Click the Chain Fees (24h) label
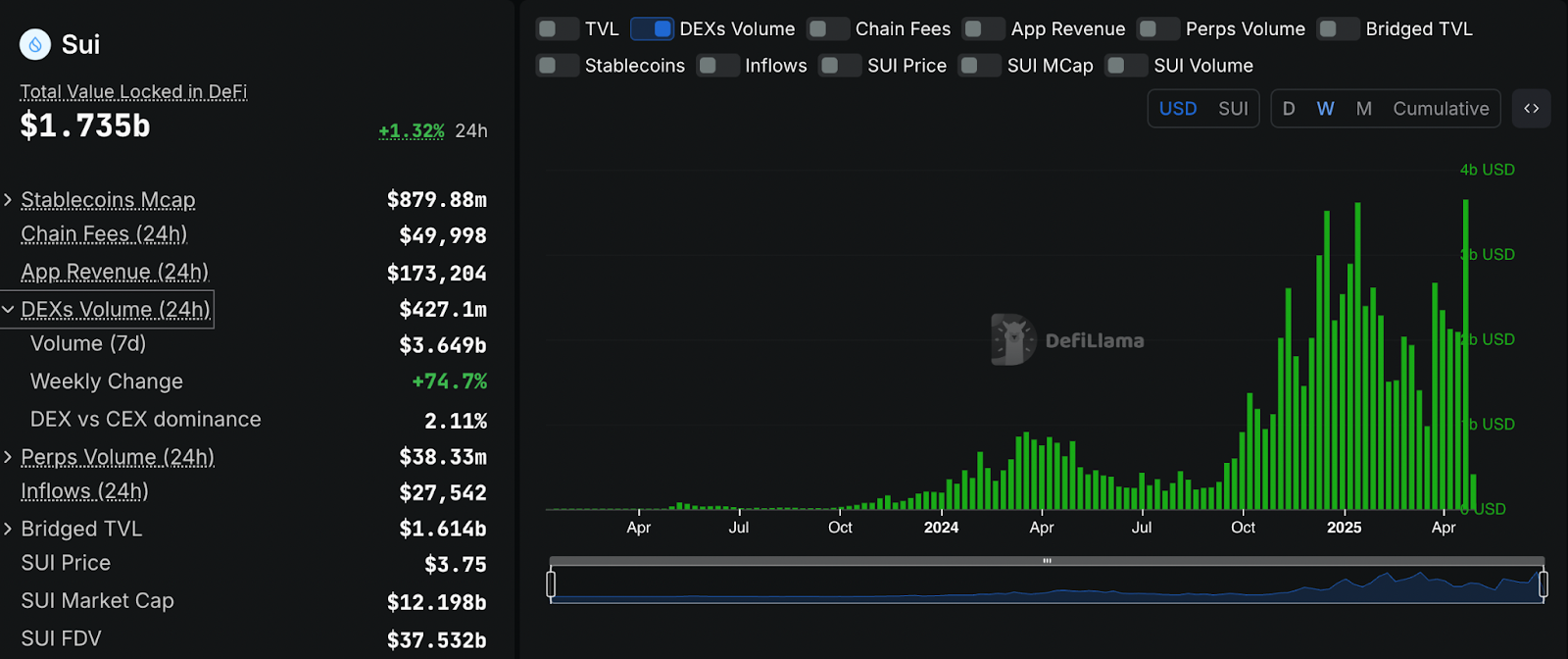Viewport: 1568px width, 659px height. point(104,235)
